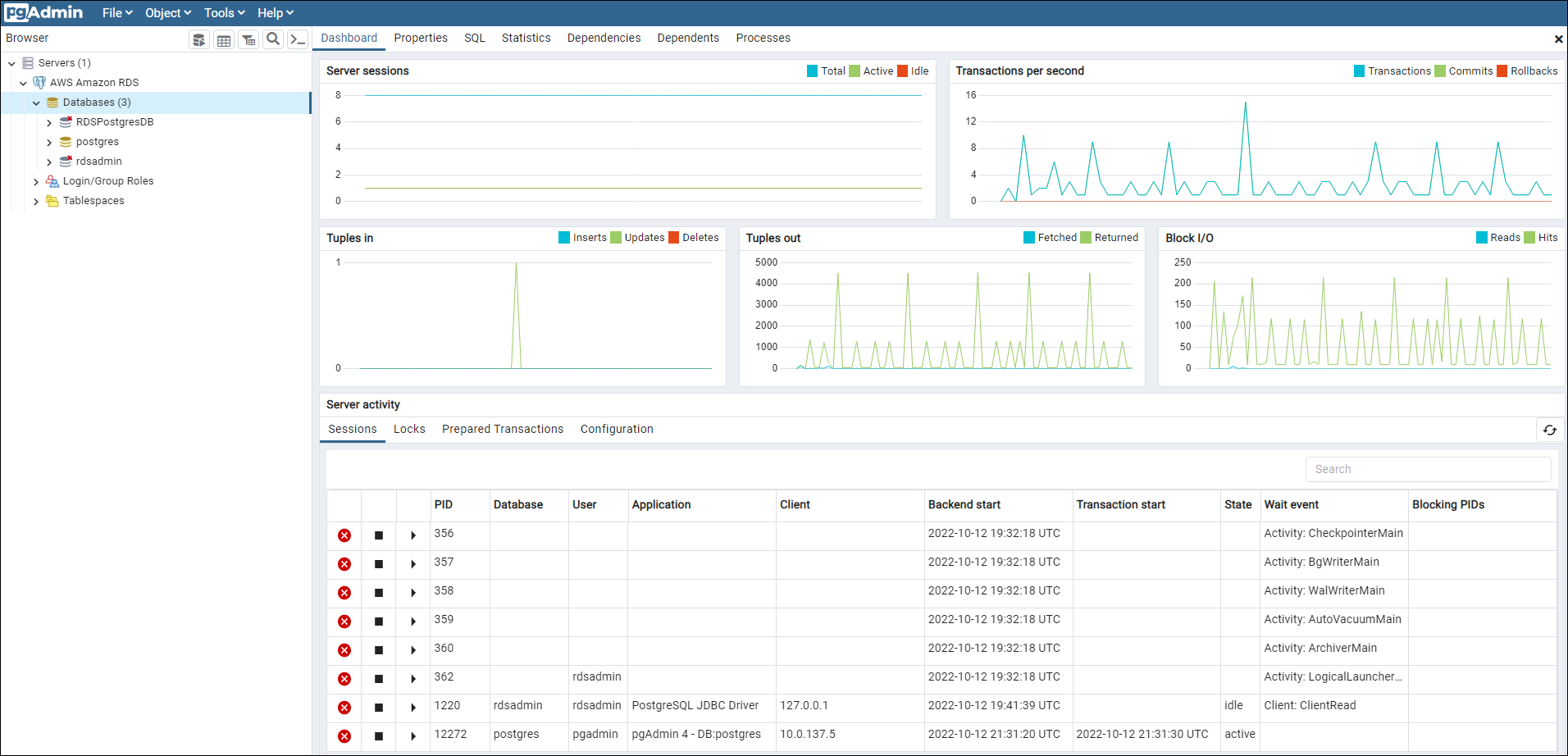Open the Query Tool icon in the Browser toolbar
This screenshot has height=756, width=1568.
tap(199, 39)
